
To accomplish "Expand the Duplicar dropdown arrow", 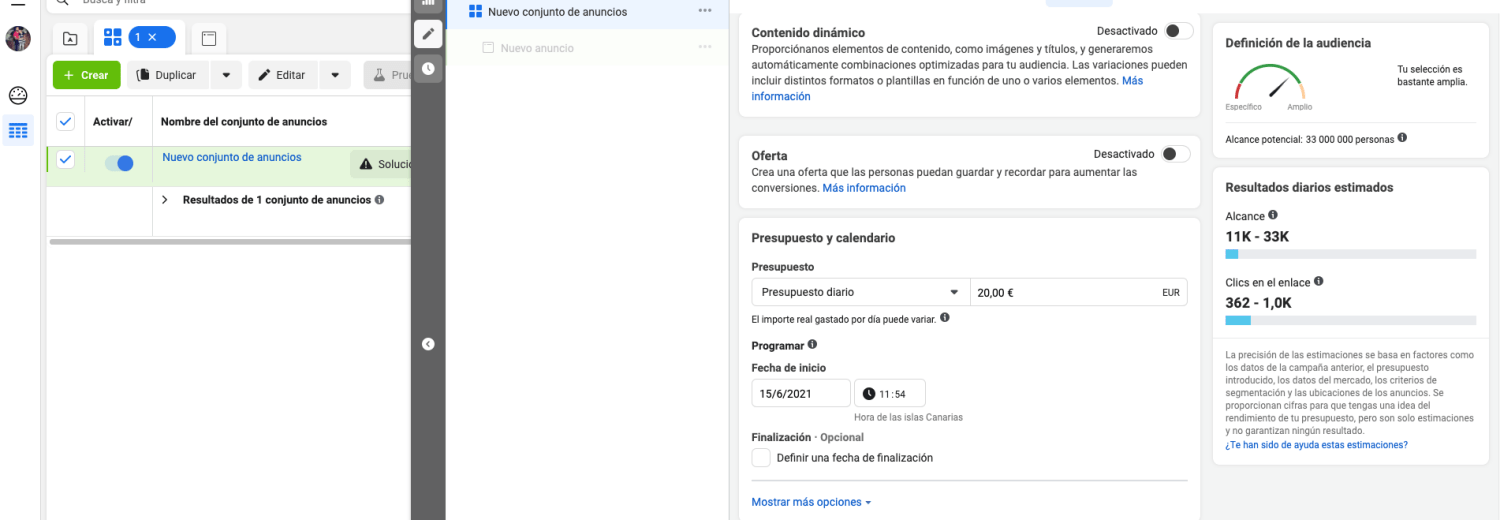I will 226,75.
